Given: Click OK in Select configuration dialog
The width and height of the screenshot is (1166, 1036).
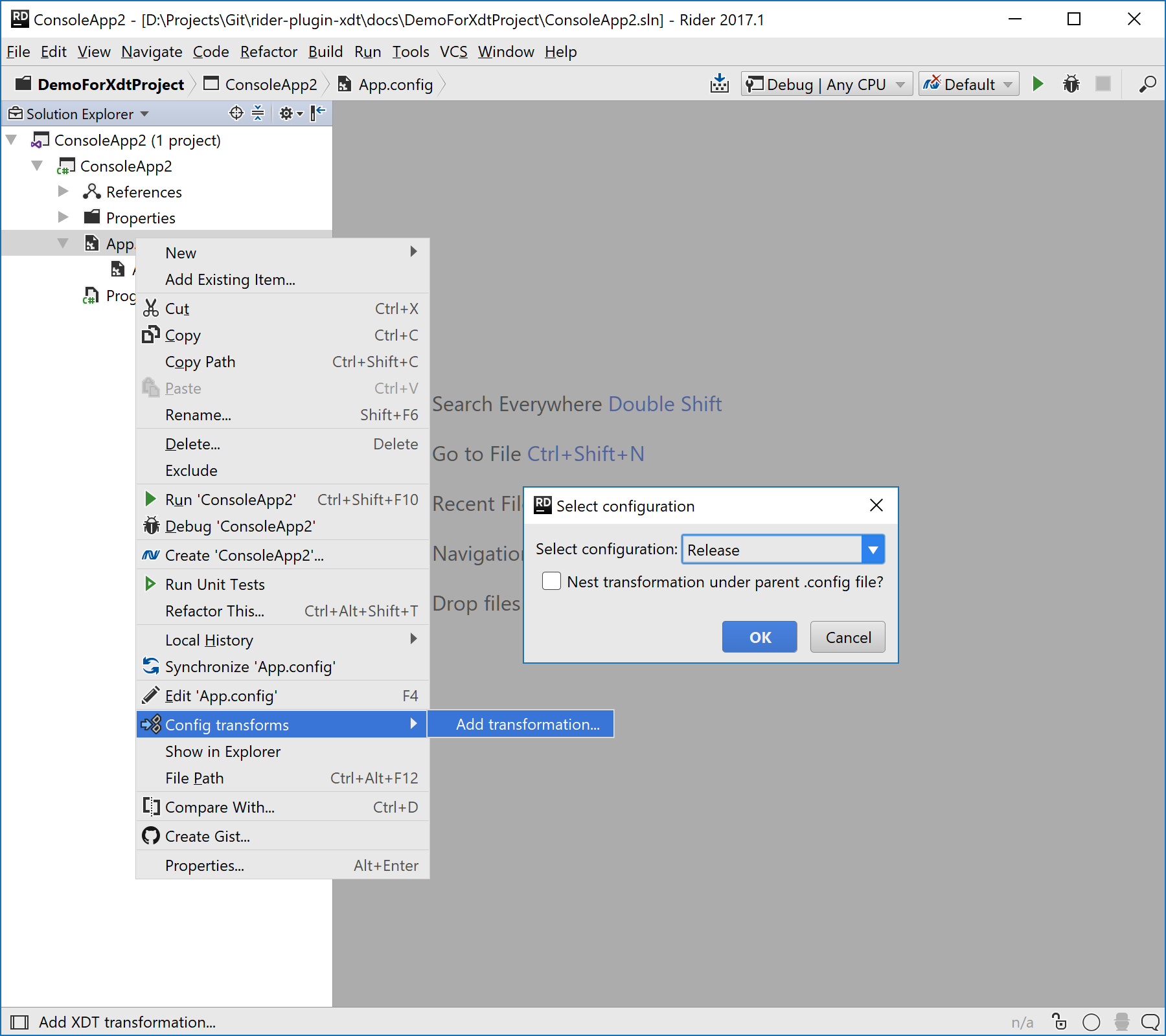Looking at the screenshot, I should 760,637.
